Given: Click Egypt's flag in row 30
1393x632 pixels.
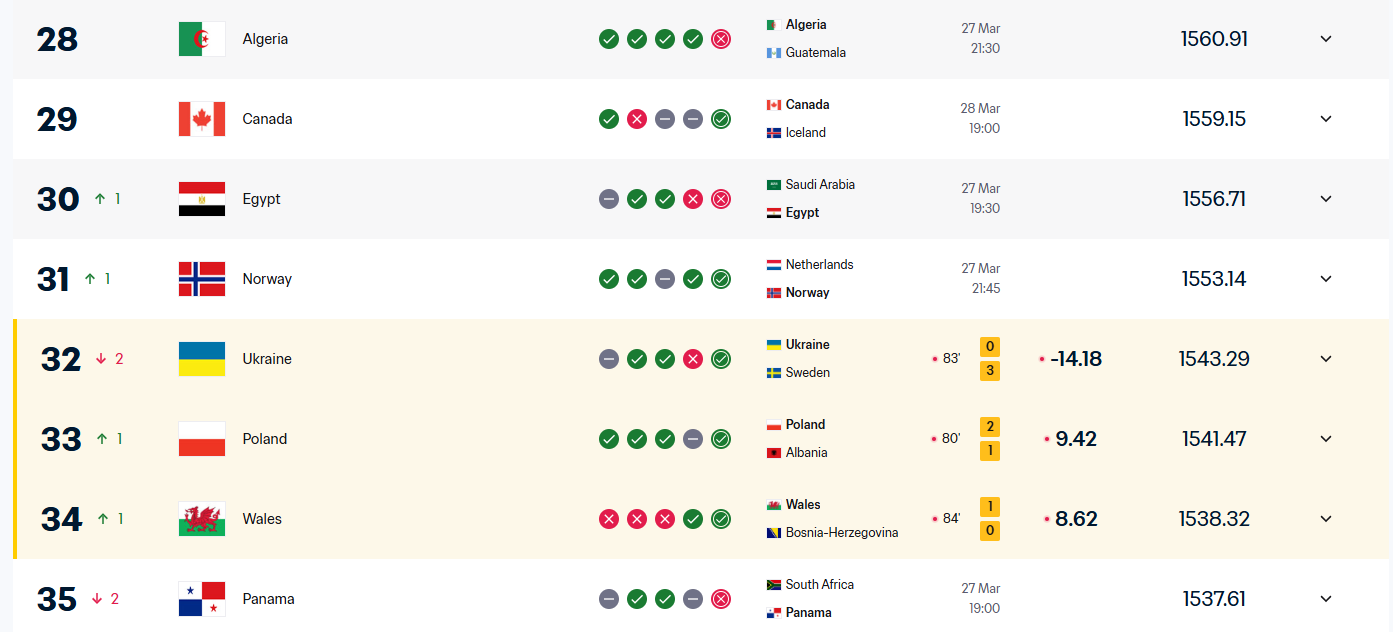Looking at the screenshot, I should pyautogui.click(x=201, y=199).
